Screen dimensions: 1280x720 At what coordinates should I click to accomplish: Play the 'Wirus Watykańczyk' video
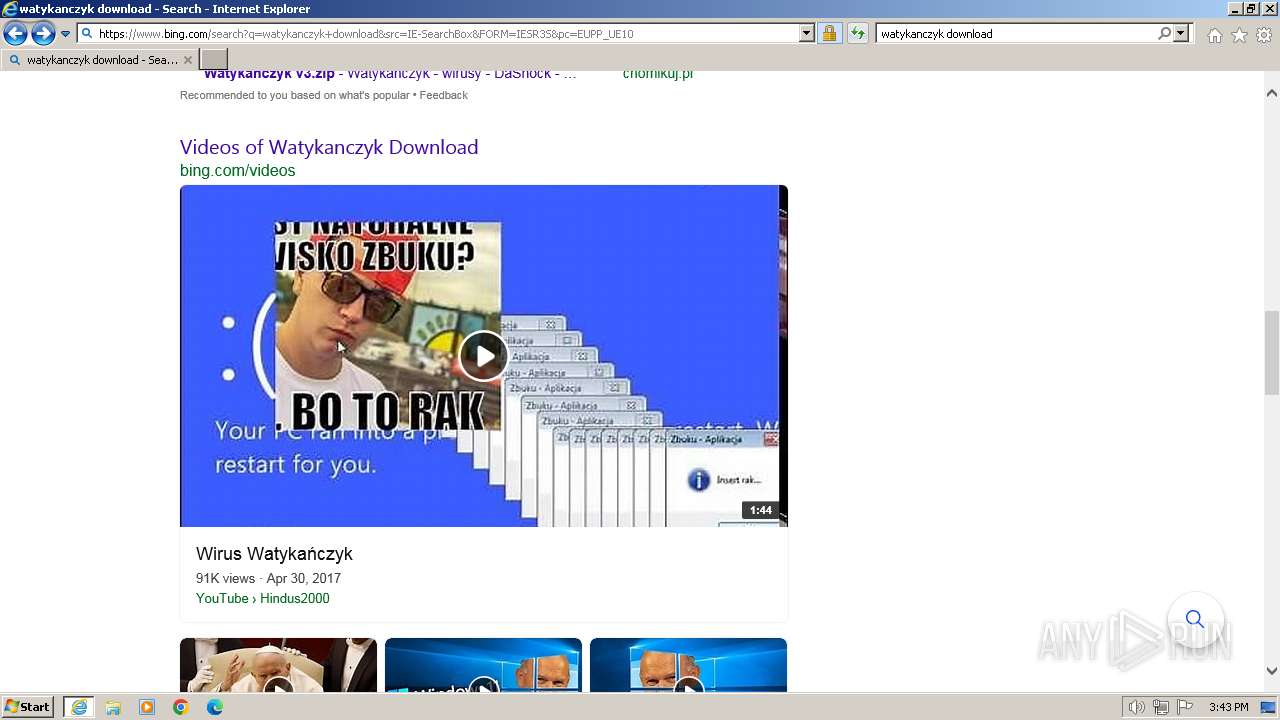tap(484, 356)
